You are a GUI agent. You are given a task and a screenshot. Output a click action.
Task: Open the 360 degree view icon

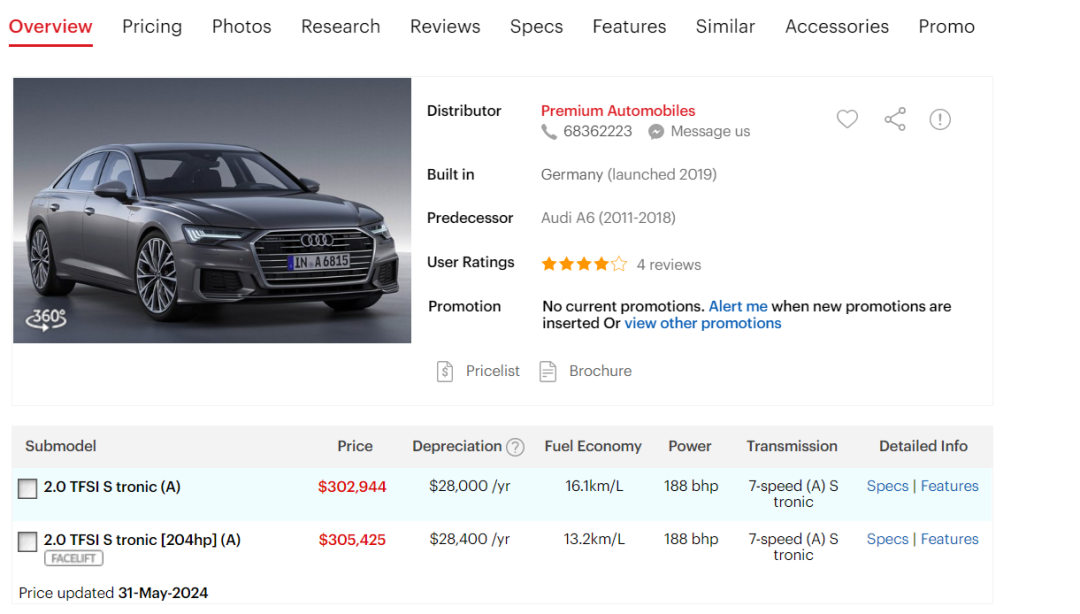coord(46,319)
